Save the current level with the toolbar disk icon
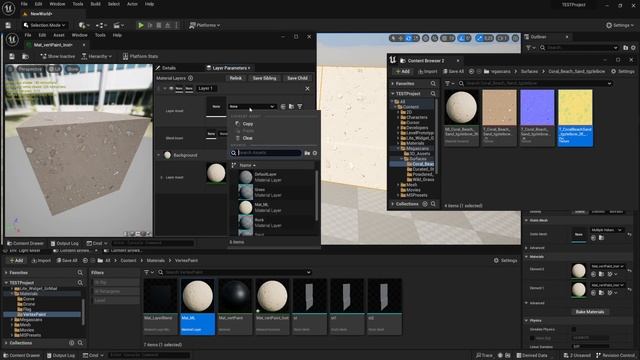 pos(8,25)
